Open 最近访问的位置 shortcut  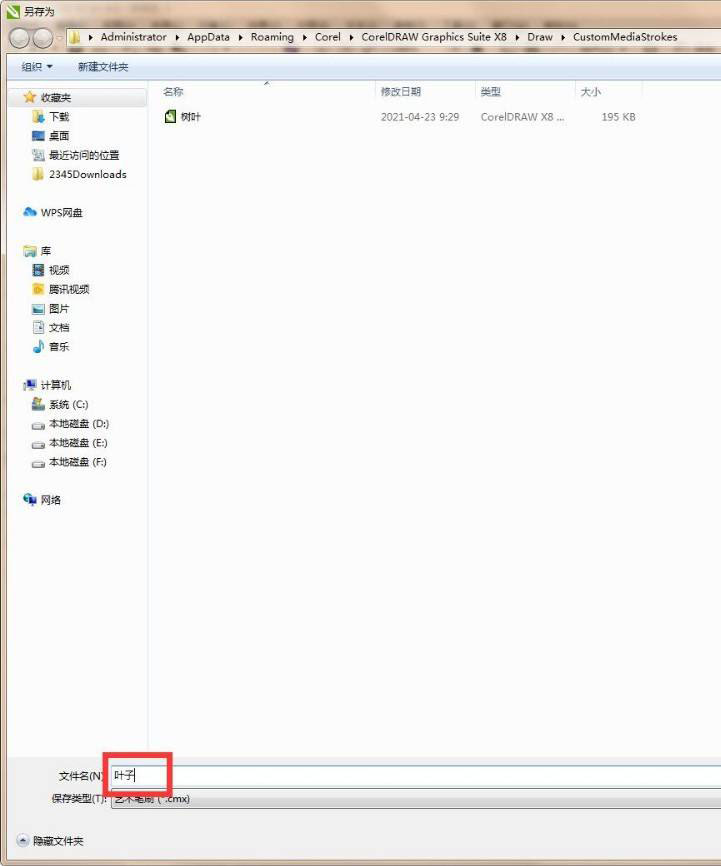coord(83,155)
